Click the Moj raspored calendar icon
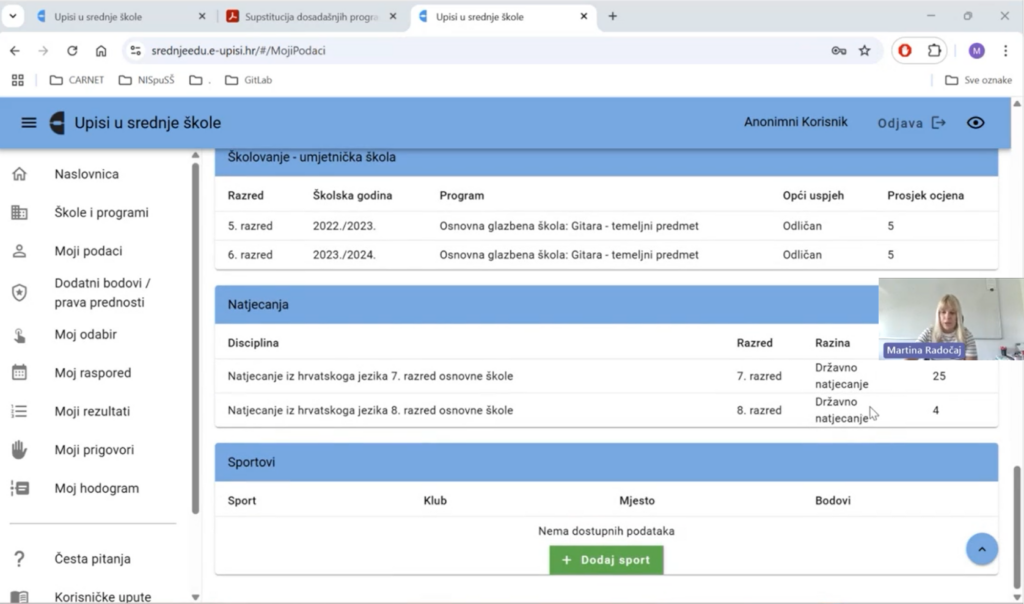1024x604 pixels. coord(19,373)
